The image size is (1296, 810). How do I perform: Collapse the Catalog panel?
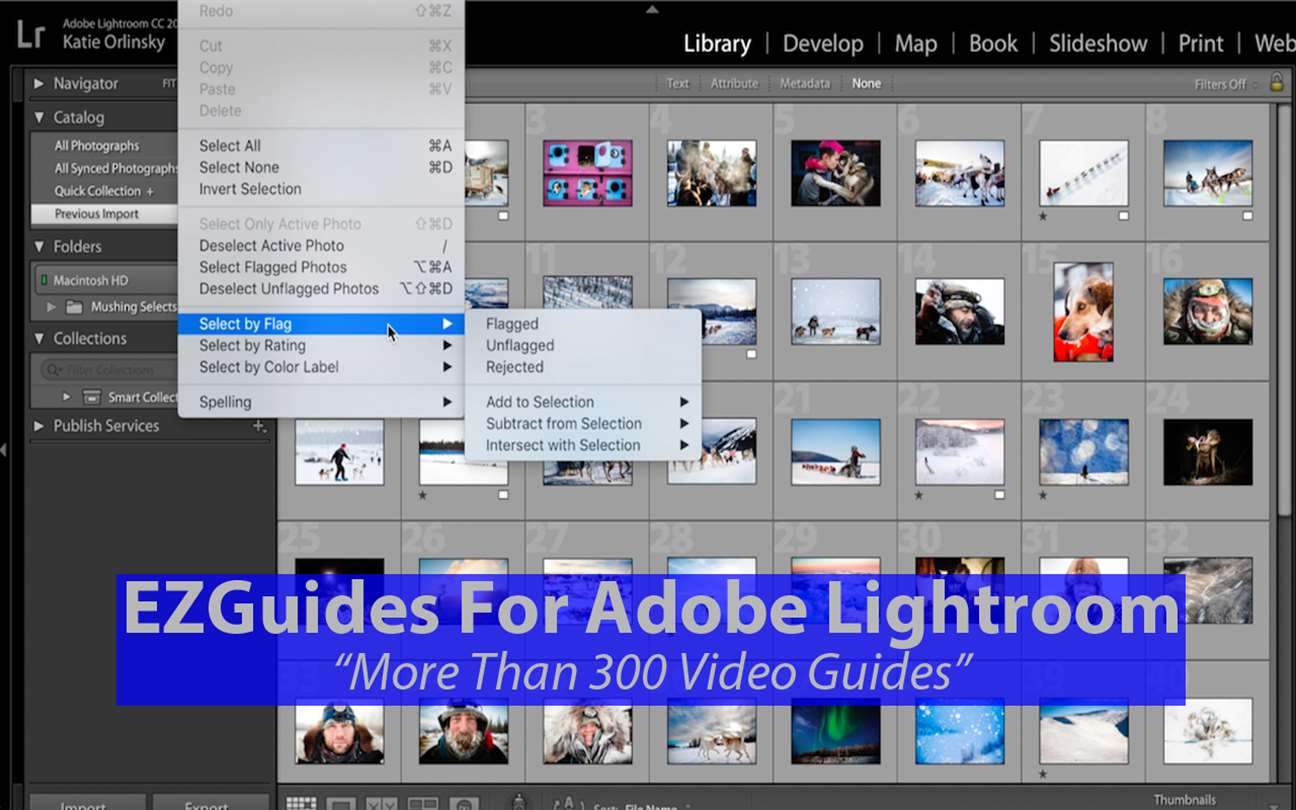click(39, 117)
